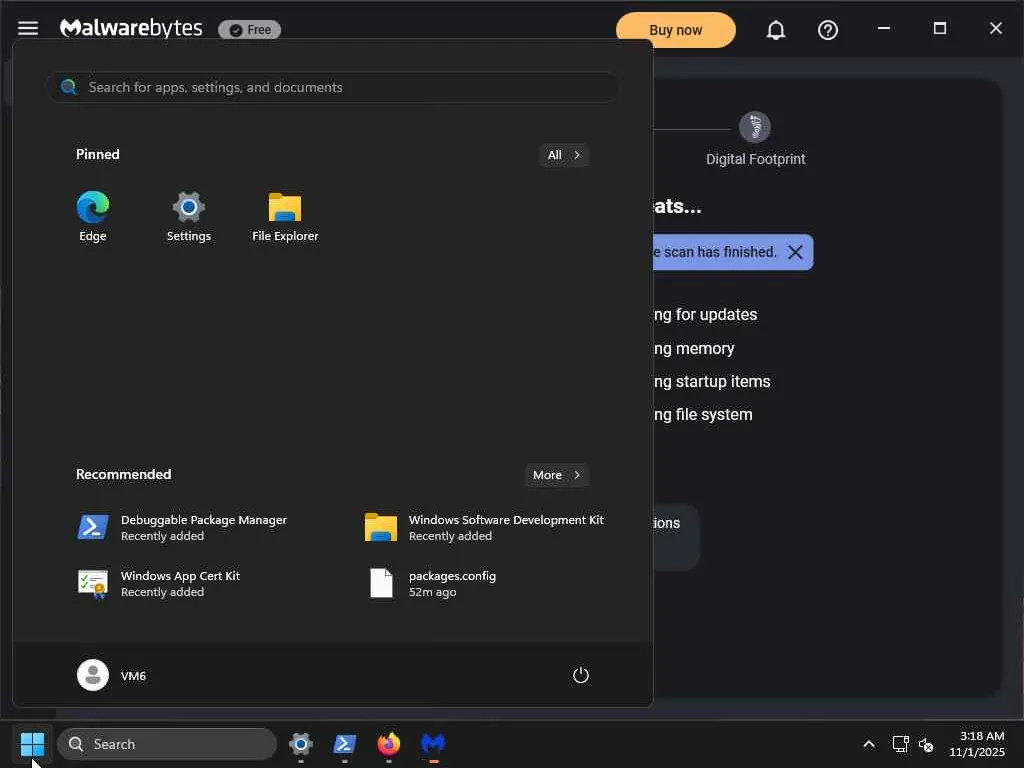Dismiss the scan has finished notification

tap(795, 252)
